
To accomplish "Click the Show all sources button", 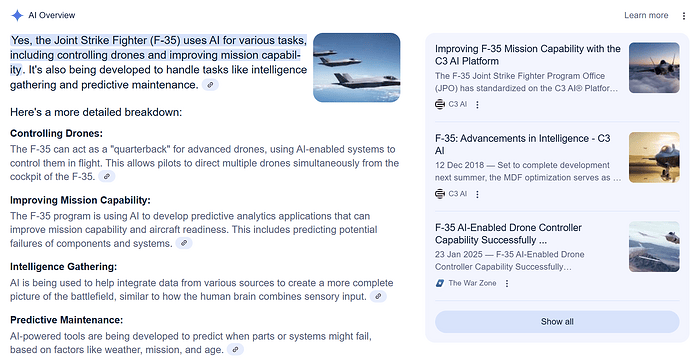I will (557, 322).
